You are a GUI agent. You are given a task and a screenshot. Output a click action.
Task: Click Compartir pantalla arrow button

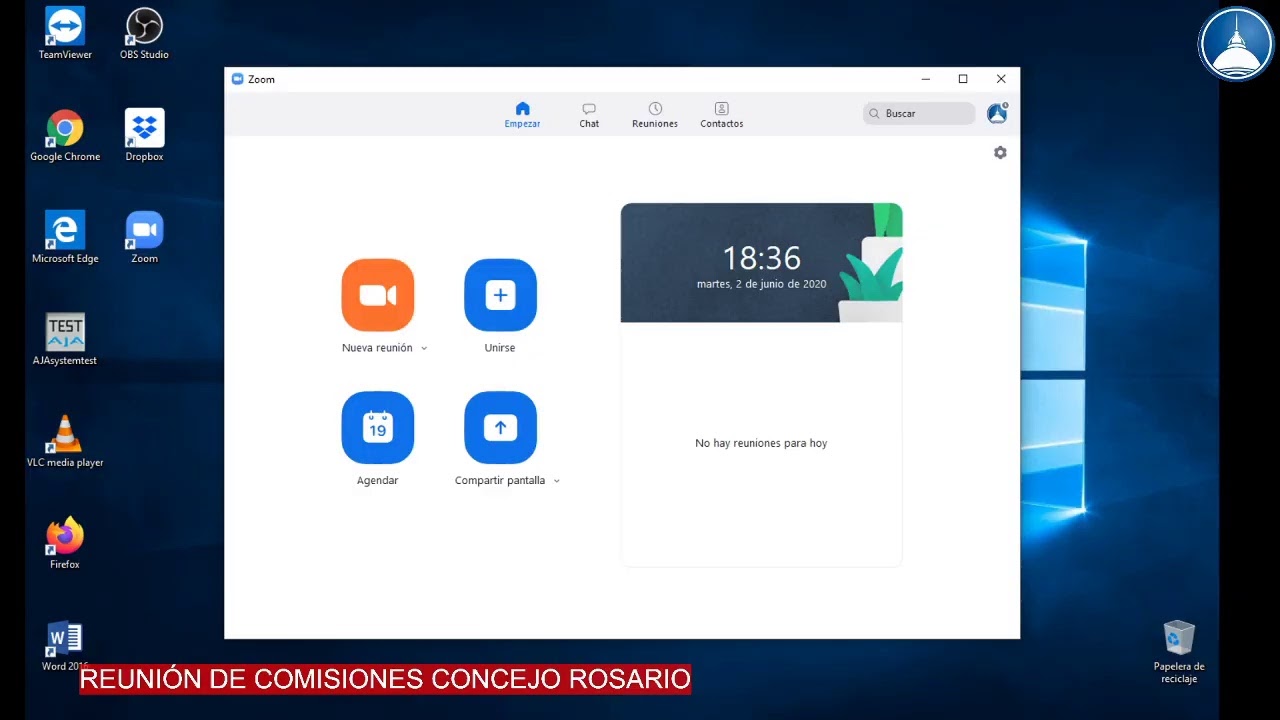pos(500,428)
